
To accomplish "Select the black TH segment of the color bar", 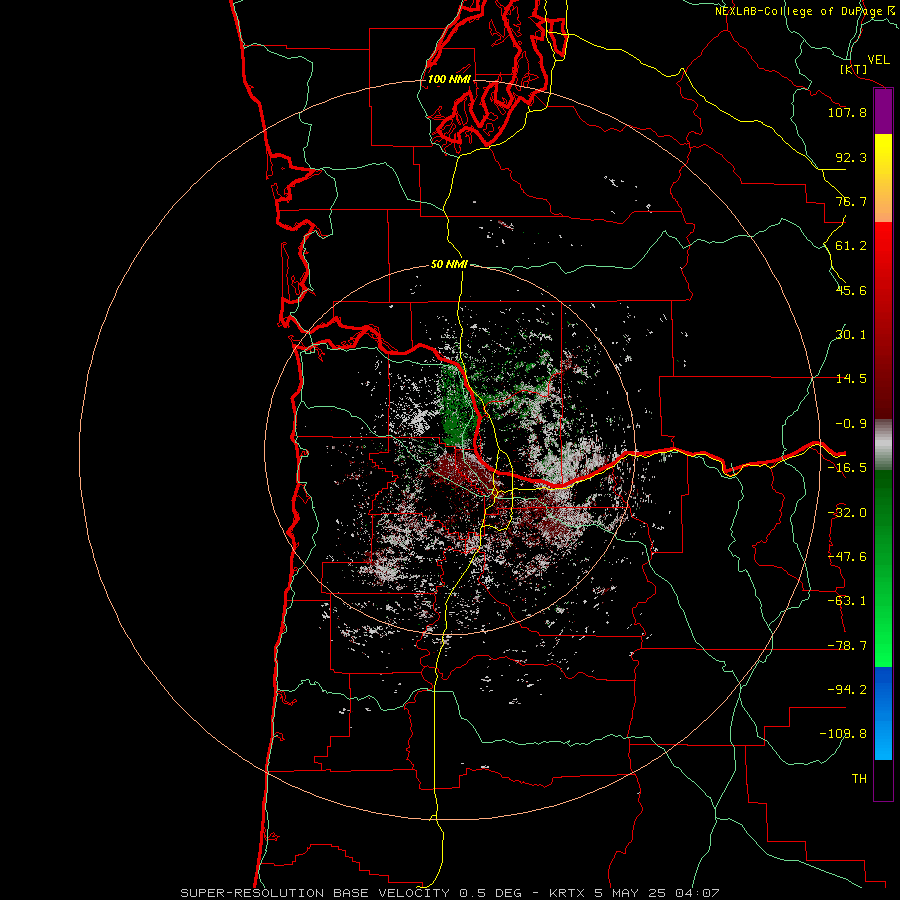I will pyautogui.click(x=883, y=779).
